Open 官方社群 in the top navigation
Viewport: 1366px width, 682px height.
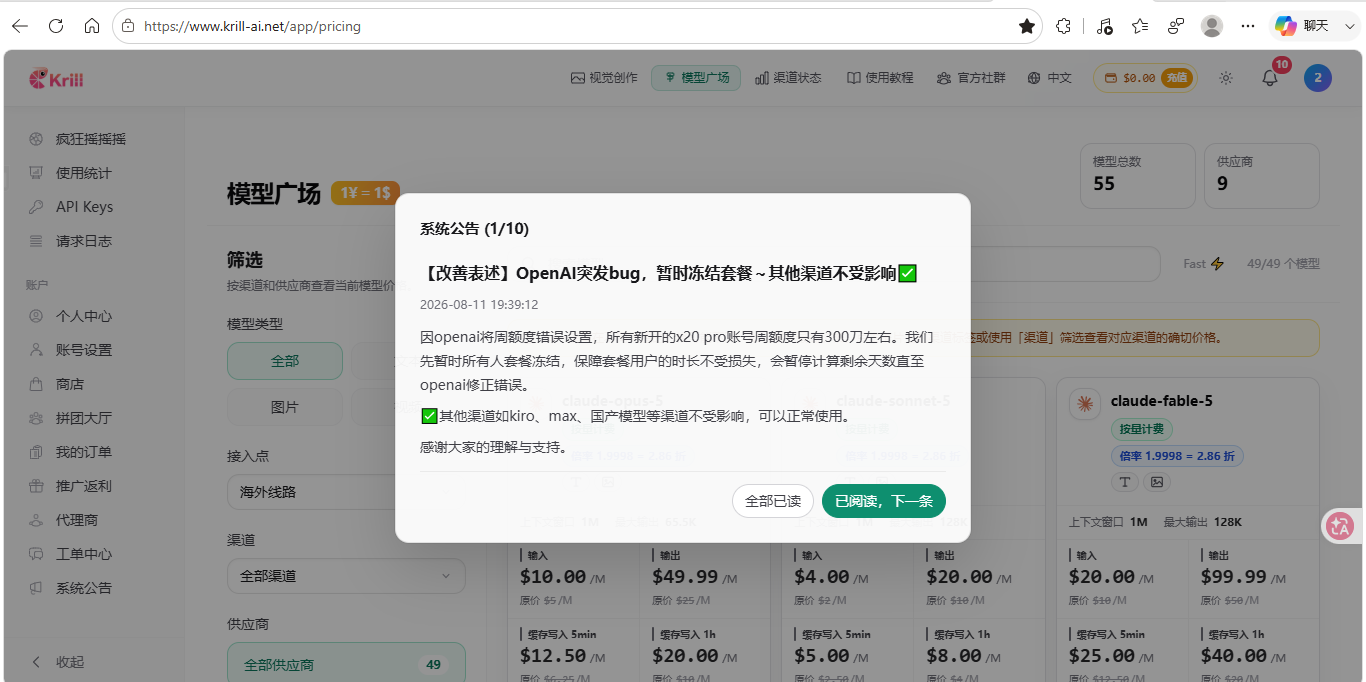point(972,78)
